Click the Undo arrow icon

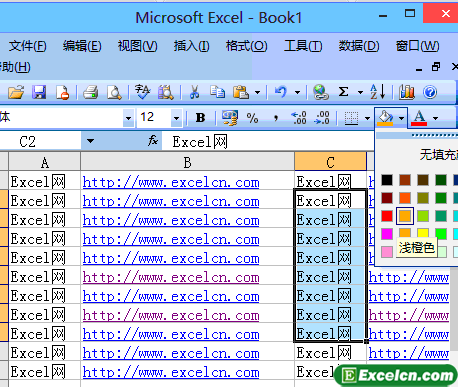[281, 92]
